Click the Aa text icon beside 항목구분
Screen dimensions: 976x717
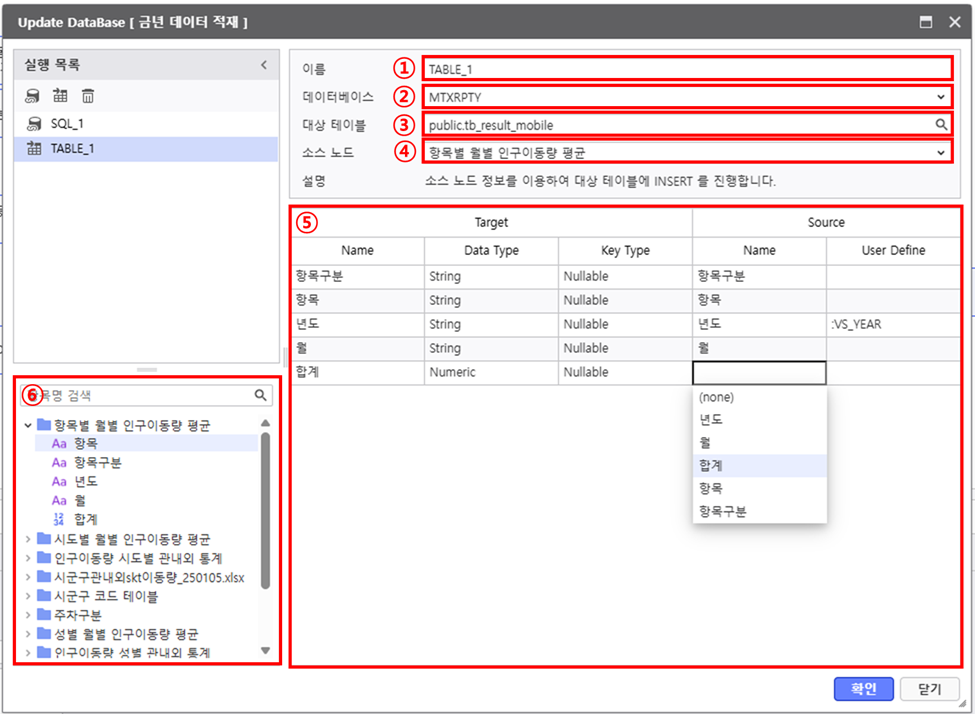(x=59, y=462)
